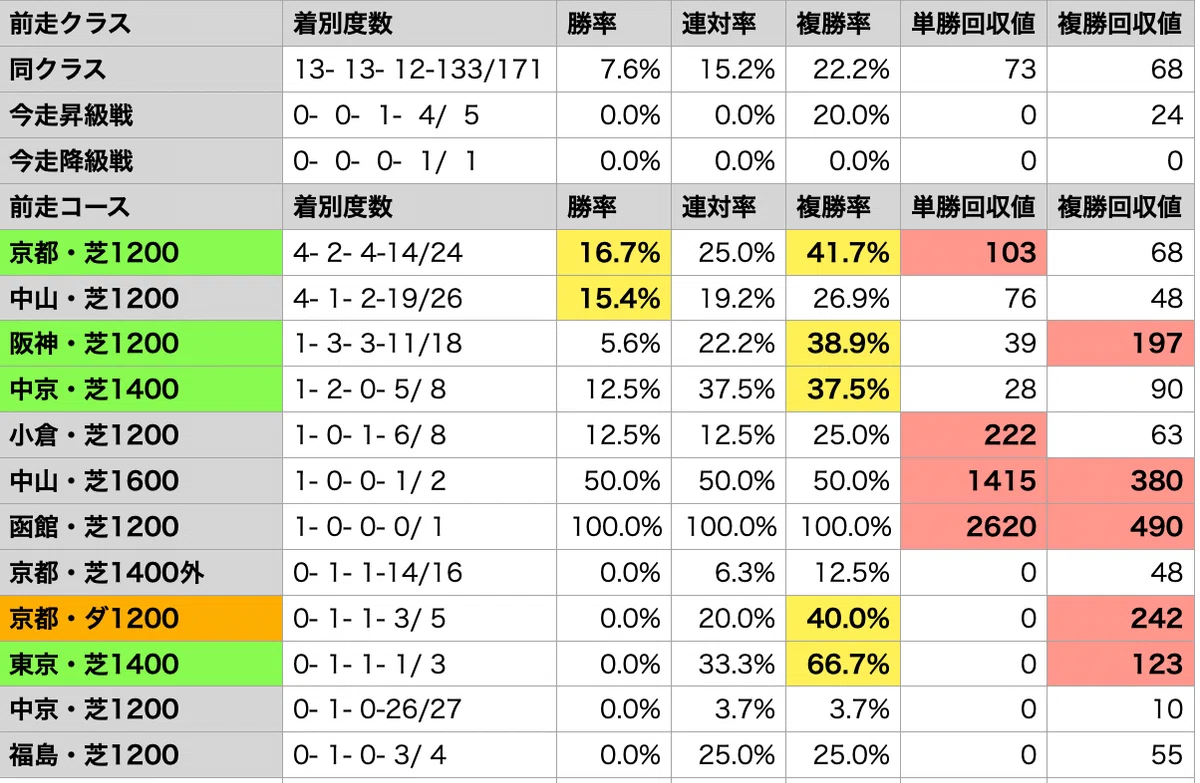This screenshot has height=783, width=1200.
Task: Select the 13-13-12-133/171 record cell
Action: coord(419,69)
